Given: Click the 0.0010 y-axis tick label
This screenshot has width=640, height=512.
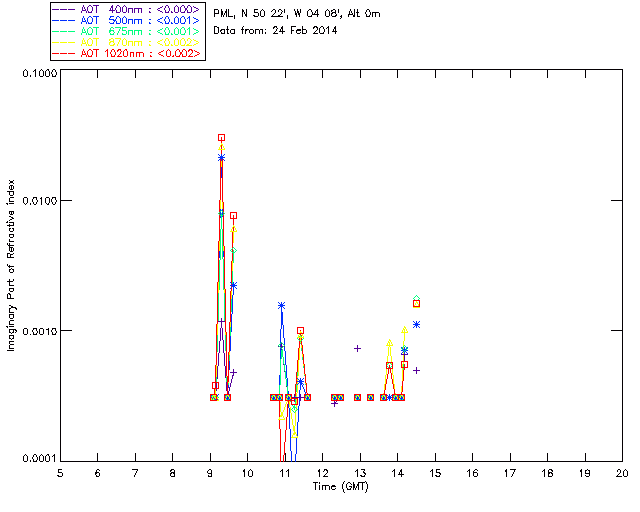Looking at the screenshot, I should click(39, 331).
